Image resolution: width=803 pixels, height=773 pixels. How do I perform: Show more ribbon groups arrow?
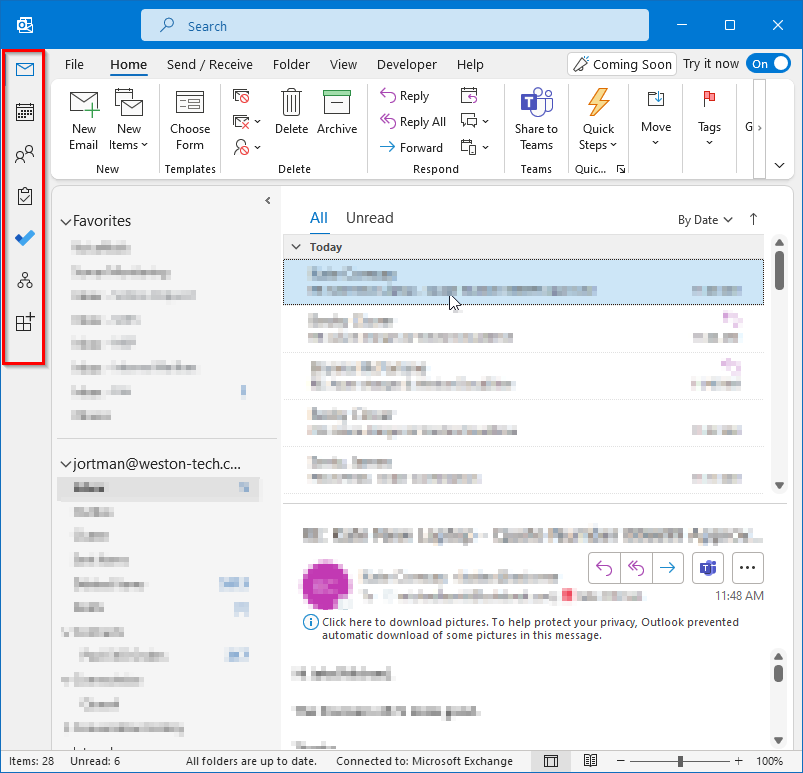coord(759,128)
